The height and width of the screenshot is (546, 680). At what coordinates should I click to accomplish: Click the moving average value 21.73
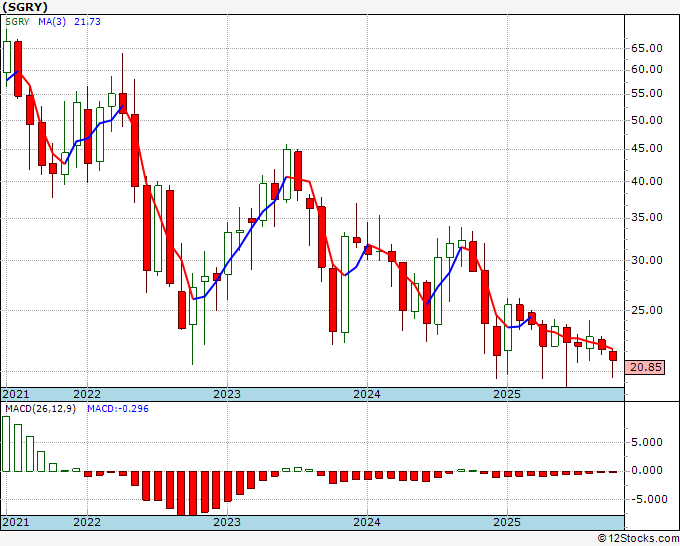point(87,22)
